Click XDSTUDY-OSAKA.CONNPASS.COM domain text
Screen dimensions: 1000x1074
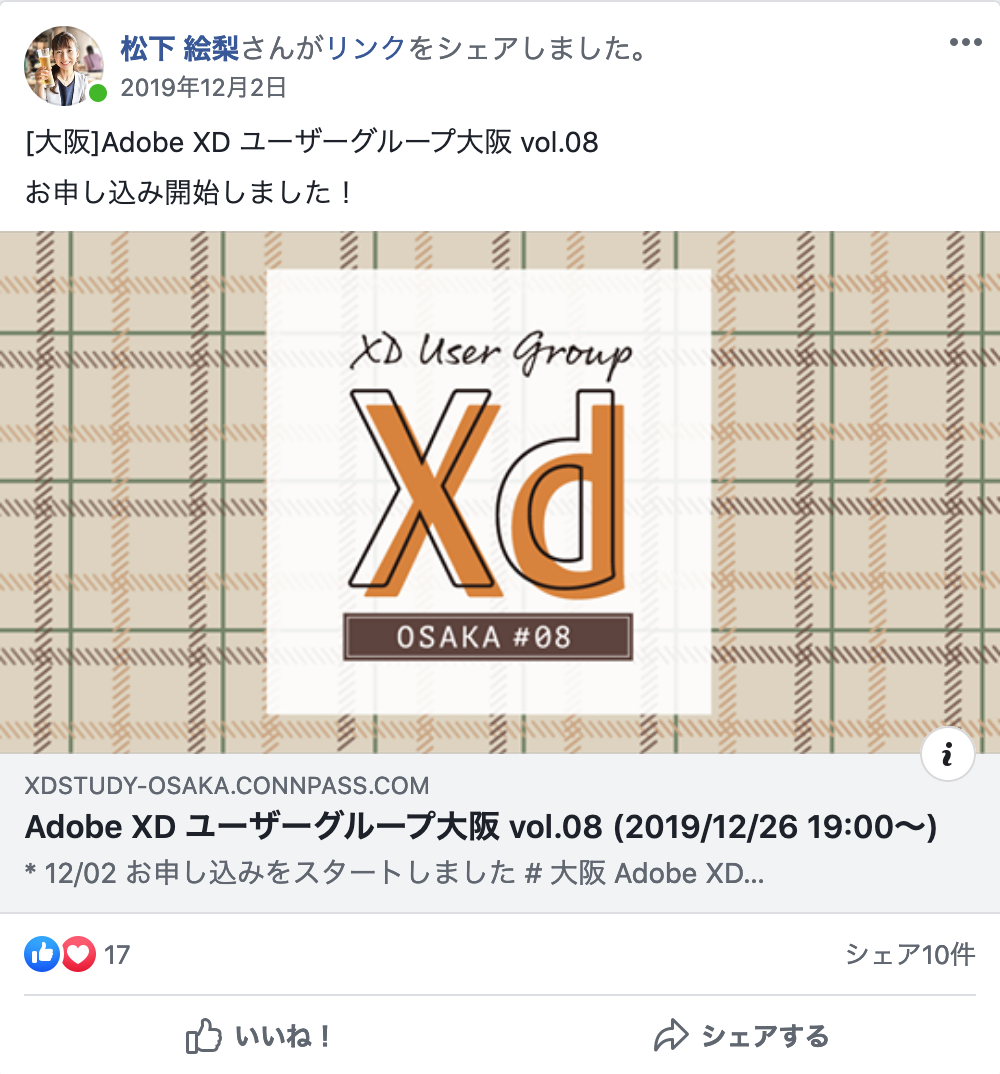pos(227,785)
